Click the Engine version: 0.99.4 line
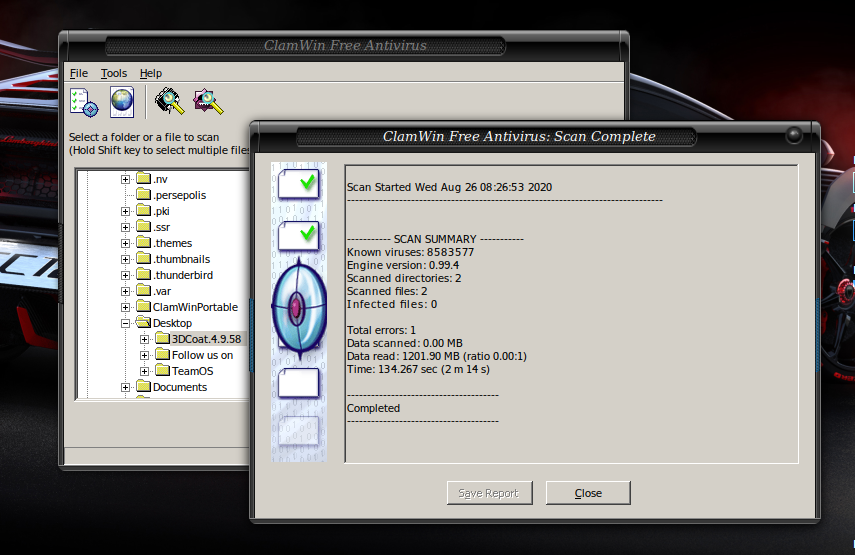The height and width of the screenshot is (555, 855). (403, 265)
